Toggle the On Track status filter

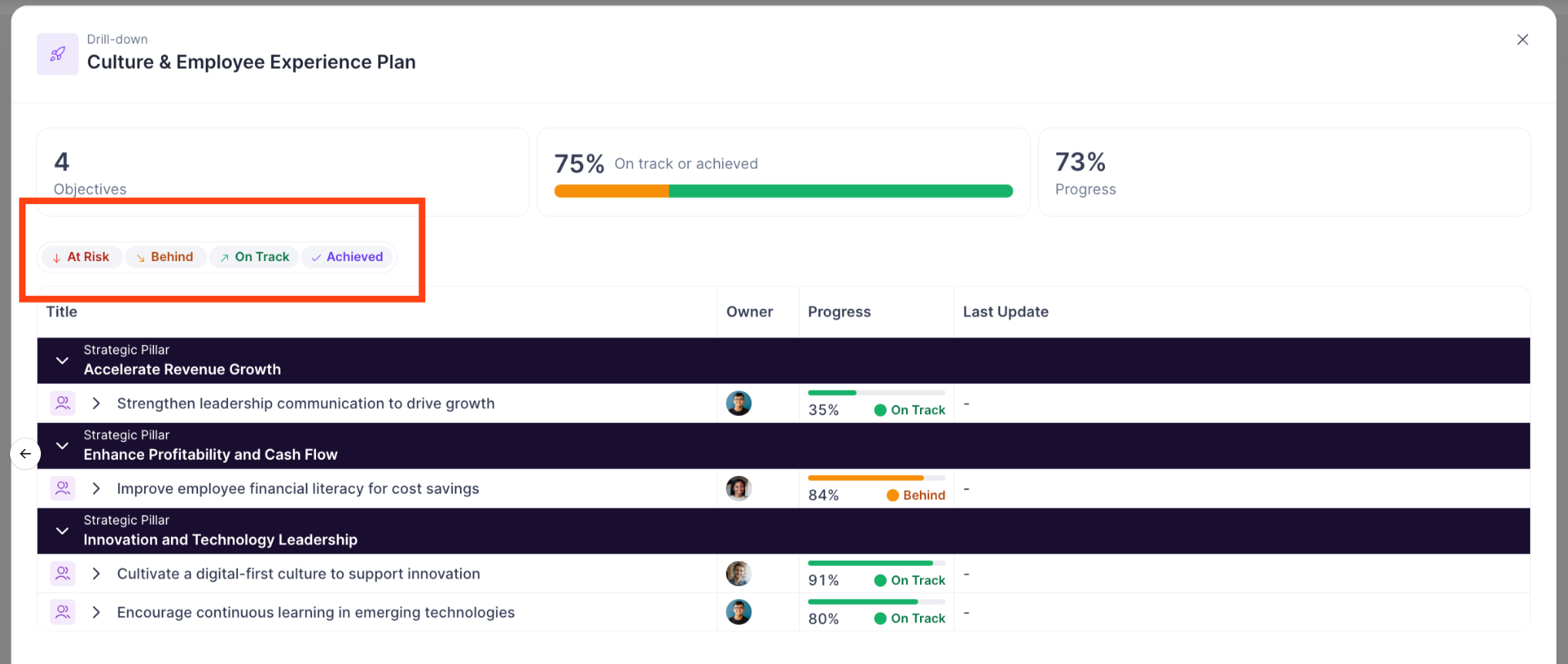click(x=254, y=257)
